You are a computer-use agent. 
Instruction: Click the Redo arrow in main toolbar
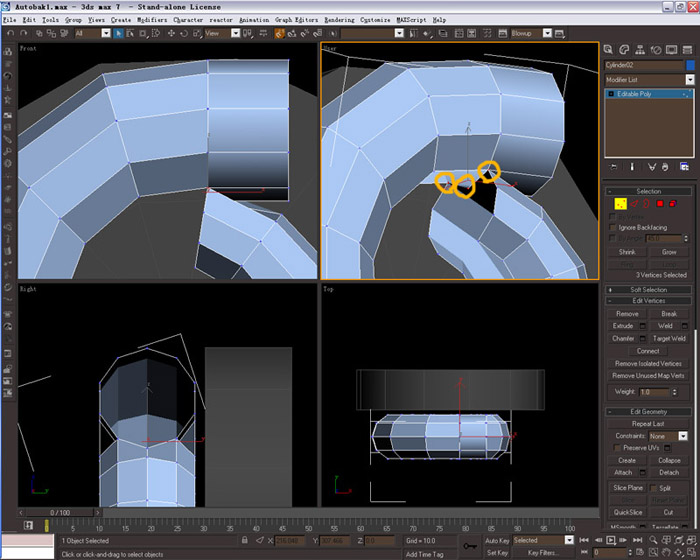24,33
